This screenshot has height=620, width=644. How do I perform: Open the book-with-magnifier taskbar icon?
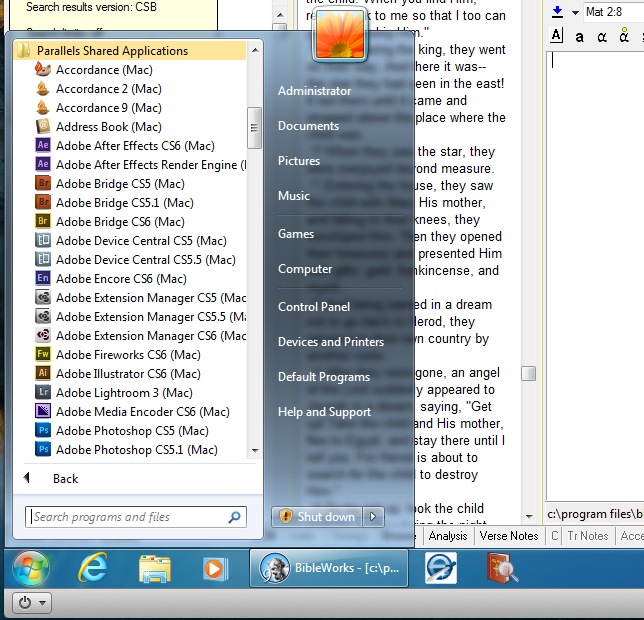(501, 568)
